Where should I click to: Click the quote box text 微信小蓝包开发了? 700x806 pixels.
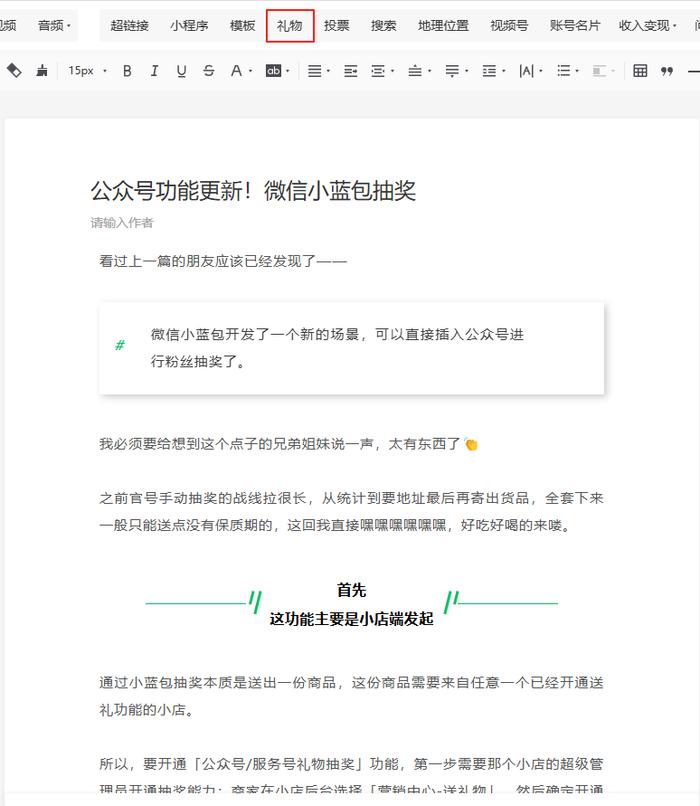pyautogui.click(x=337, y=348)
